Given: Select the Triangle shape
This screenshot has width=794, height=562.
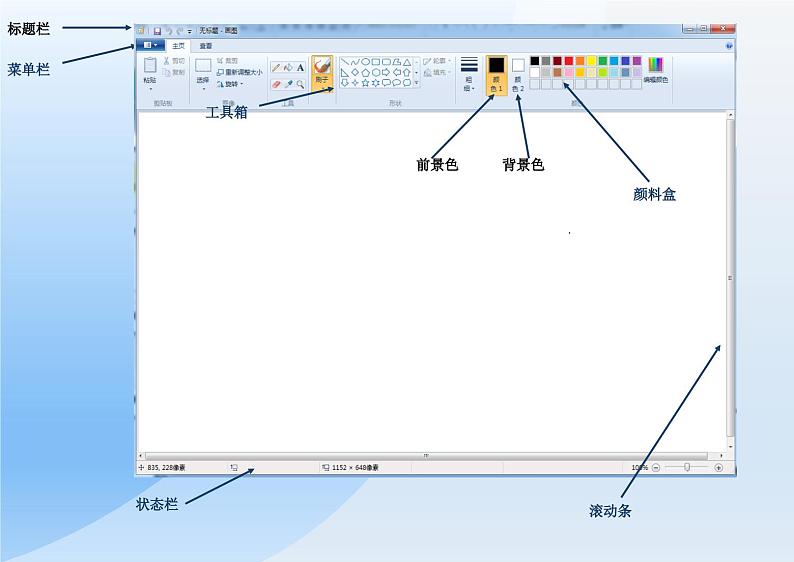Looking at the screenshot, I should tap(407, 62).
